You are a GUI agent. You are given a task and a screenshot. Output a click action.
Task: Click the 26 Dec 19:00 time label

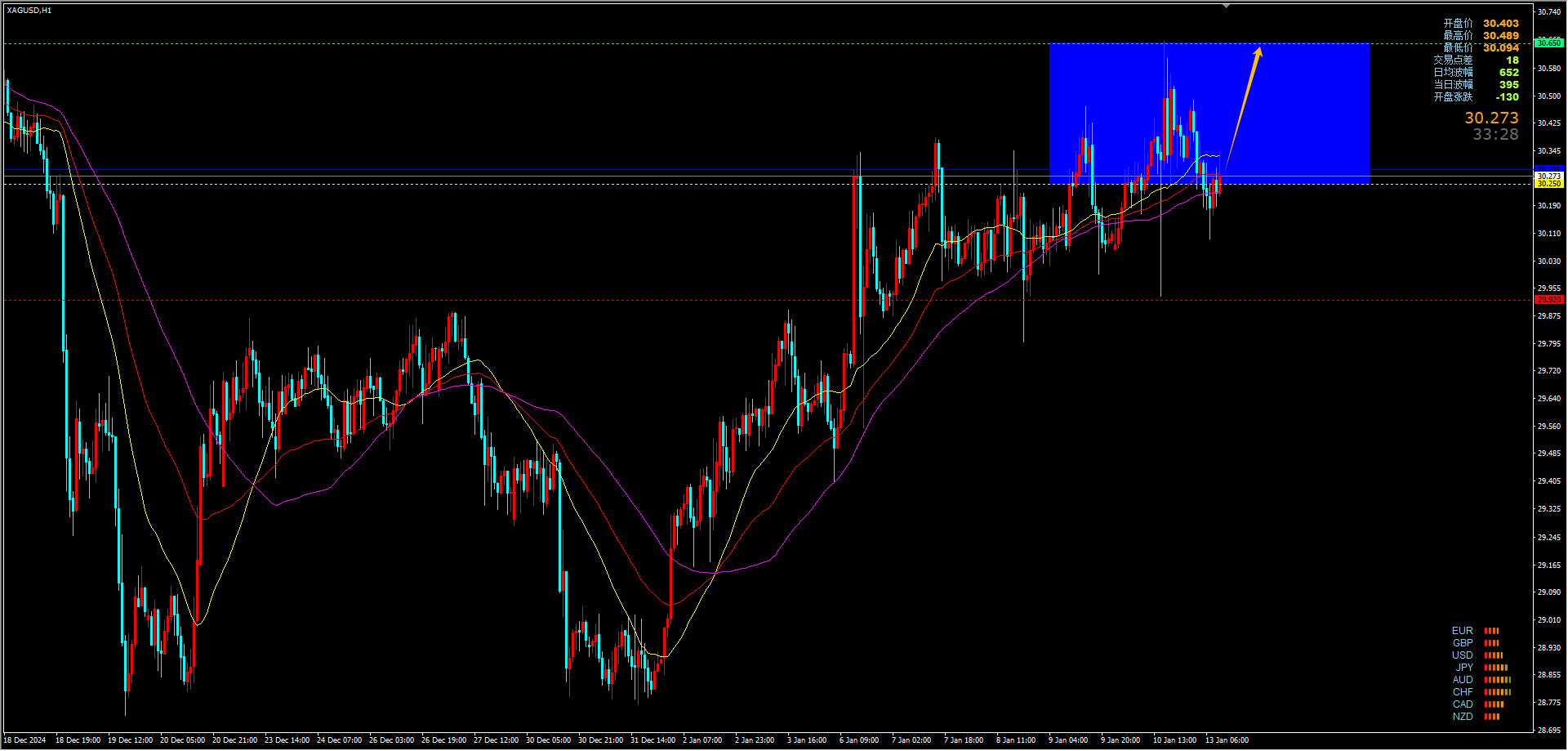443,740
